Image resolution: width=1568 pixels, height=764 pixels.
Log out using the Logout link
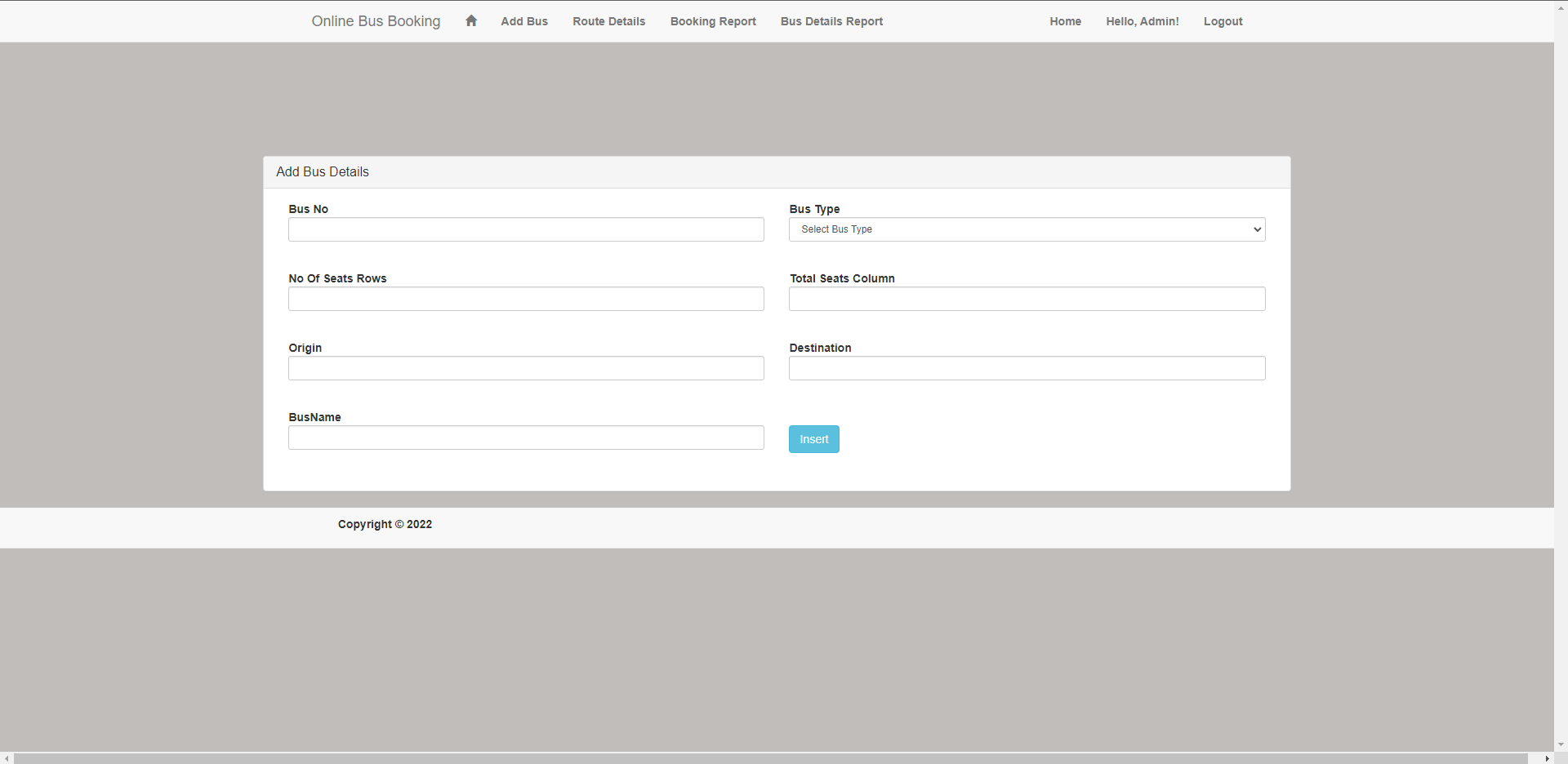1223,21
